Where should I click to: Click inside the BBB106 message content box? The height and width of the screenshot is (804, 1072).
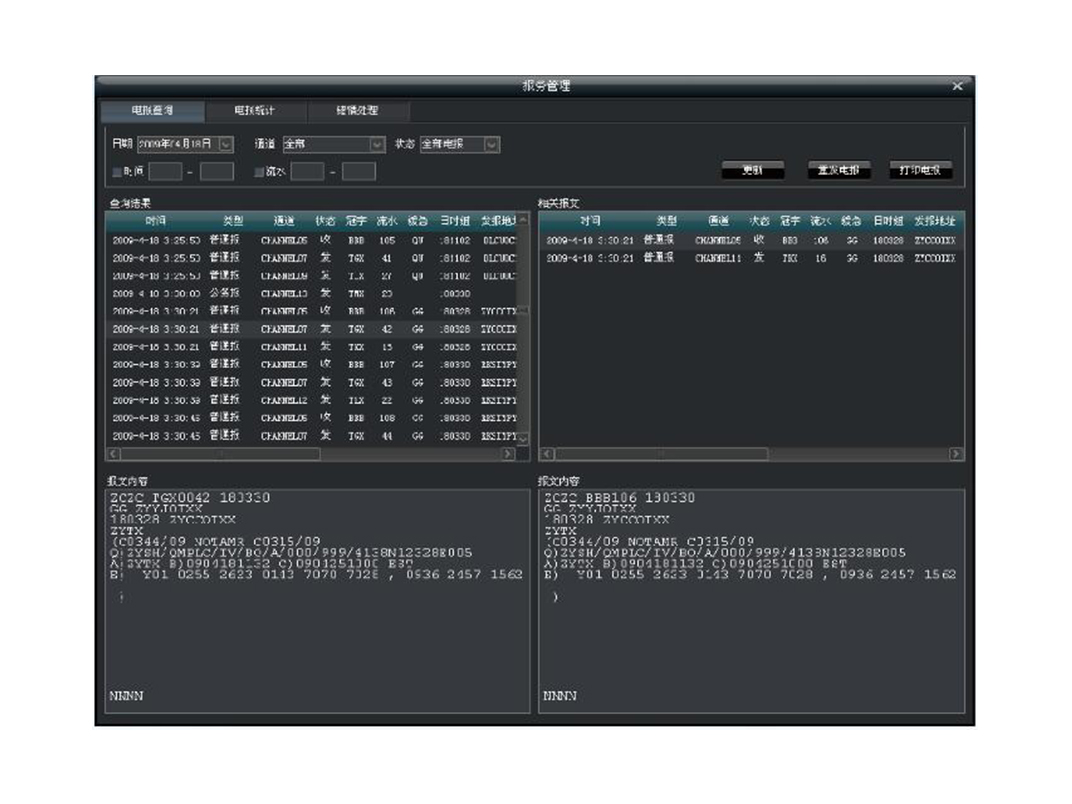tap(751, 602)
